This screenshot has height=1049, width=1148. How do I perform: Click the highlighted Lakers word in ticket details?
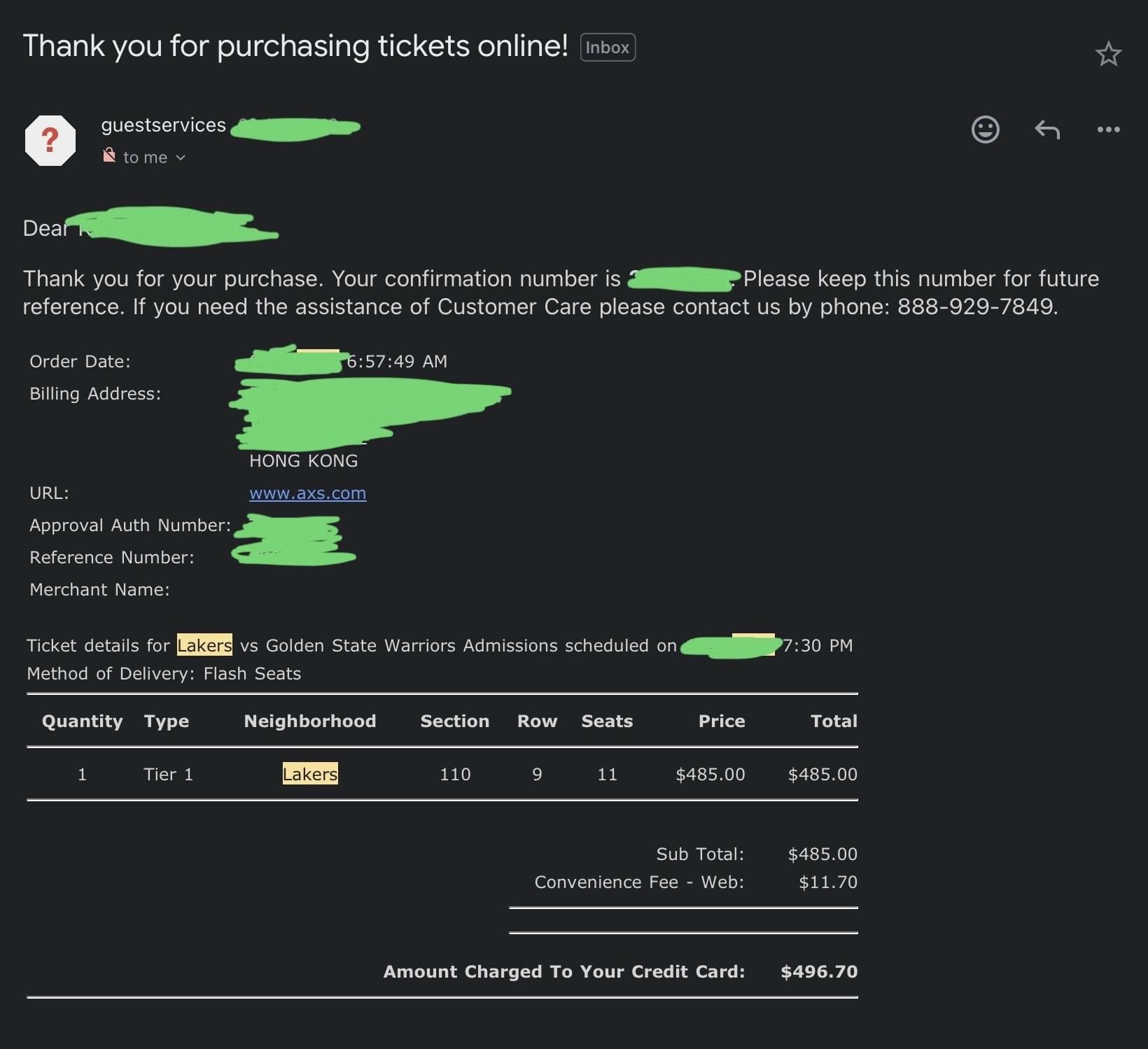click(204, 645)
